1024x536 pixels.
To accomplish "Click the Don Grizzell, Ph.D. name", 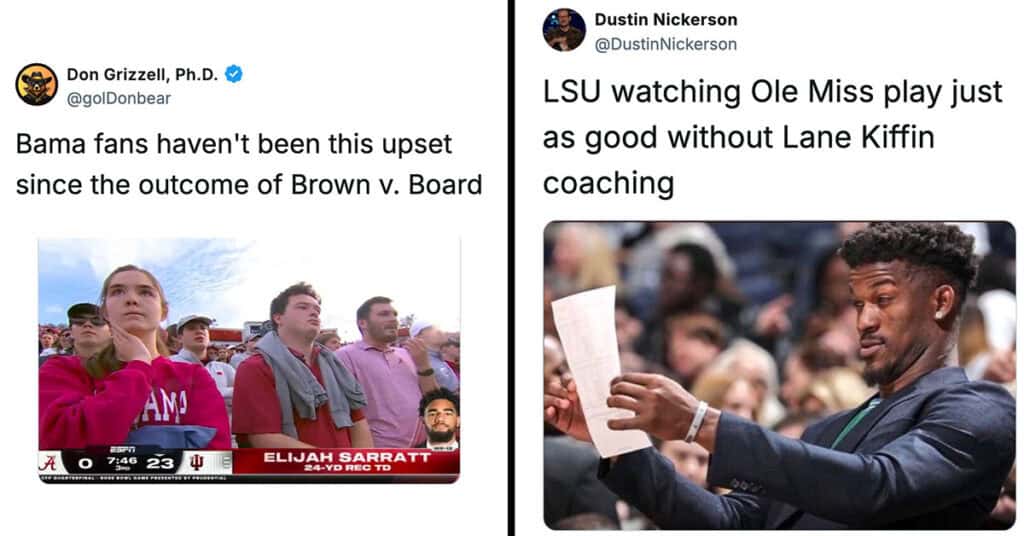I will tap(142, 74).
